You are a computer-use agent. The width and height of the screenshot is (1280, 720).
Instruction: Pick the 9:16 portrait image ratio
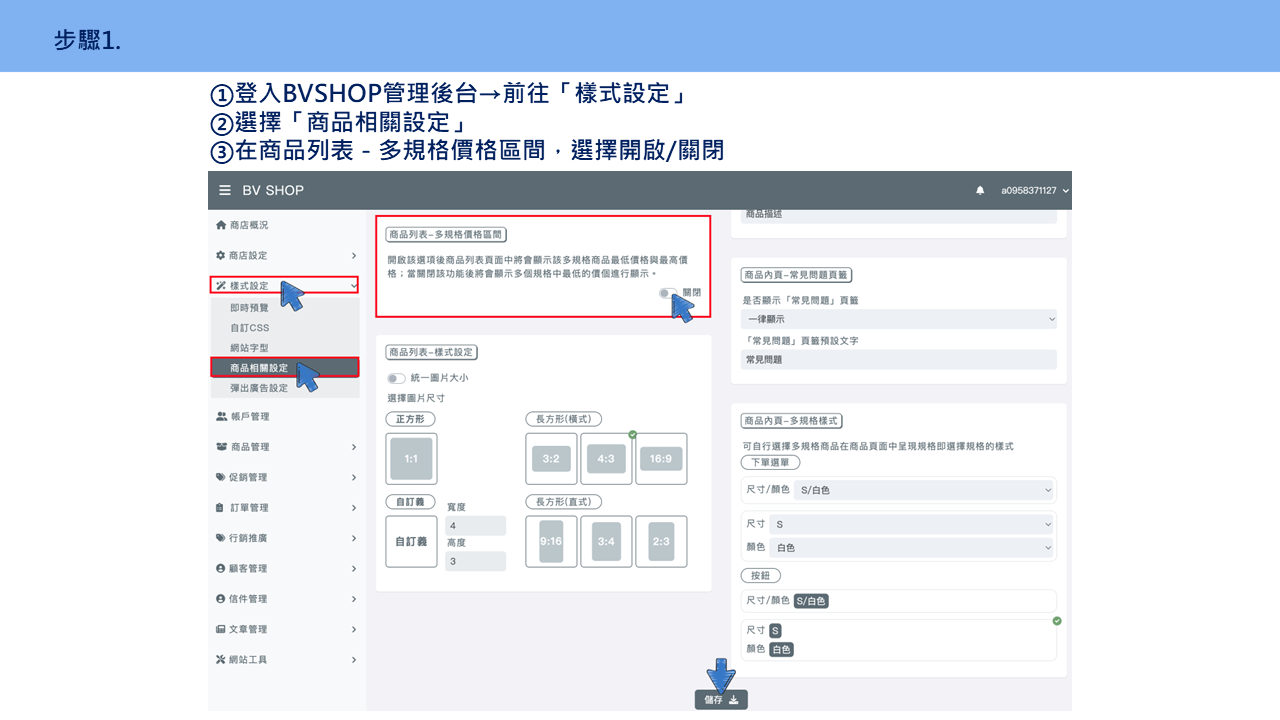pos(551,542)
